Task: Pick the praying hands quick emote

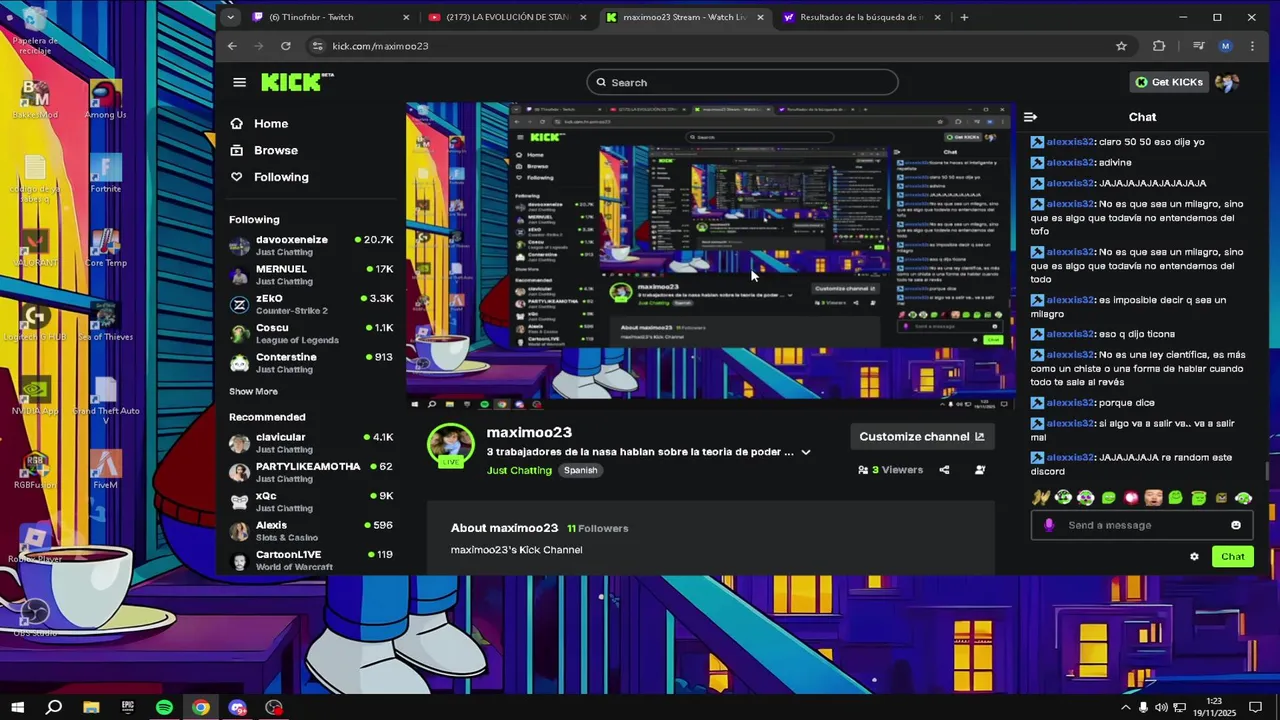Action: (x=1041, y=497)
